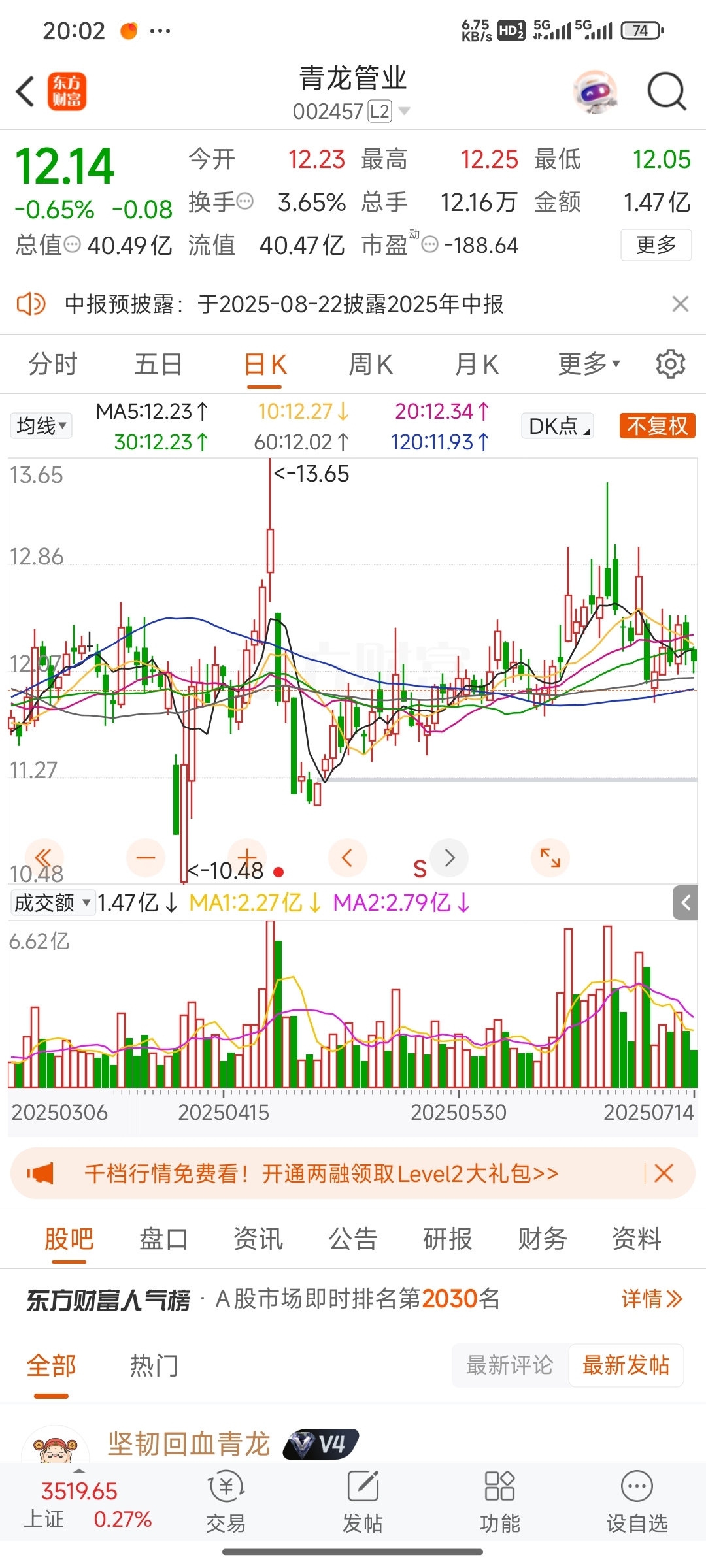
Task: Zoom out chart with minus button
Action: pos(146,858)
